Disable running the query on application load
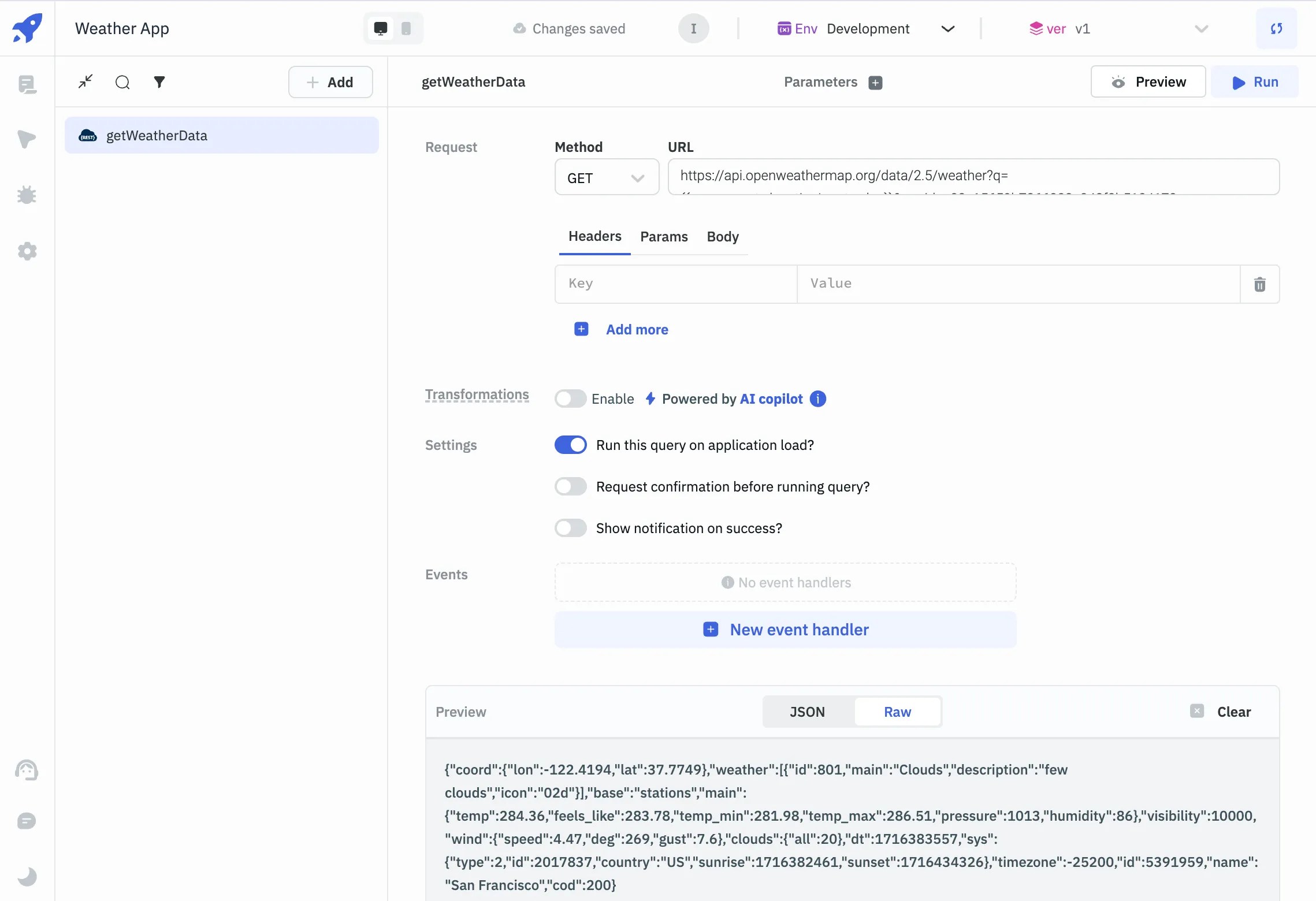Image resolution: width=1316 pixels, height=901 pixels. 570,445
